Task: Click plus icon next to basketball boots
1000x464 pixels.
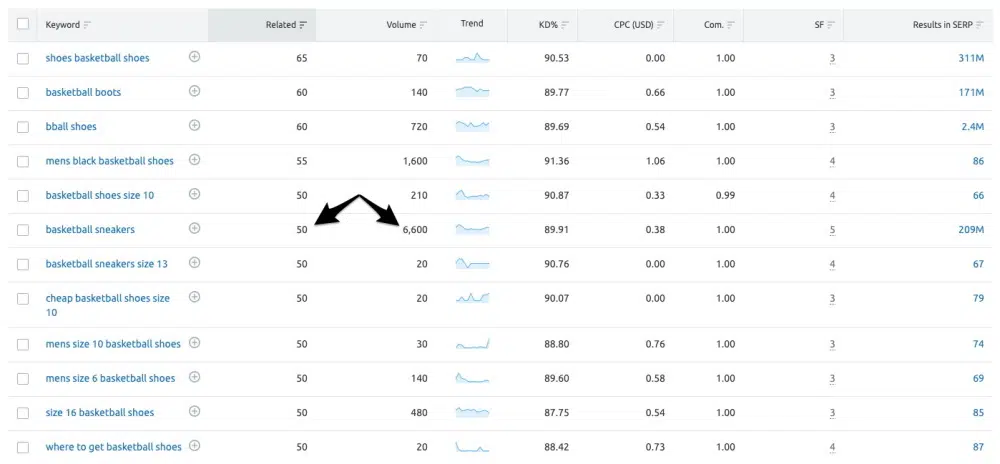Action: coord(195,91)
